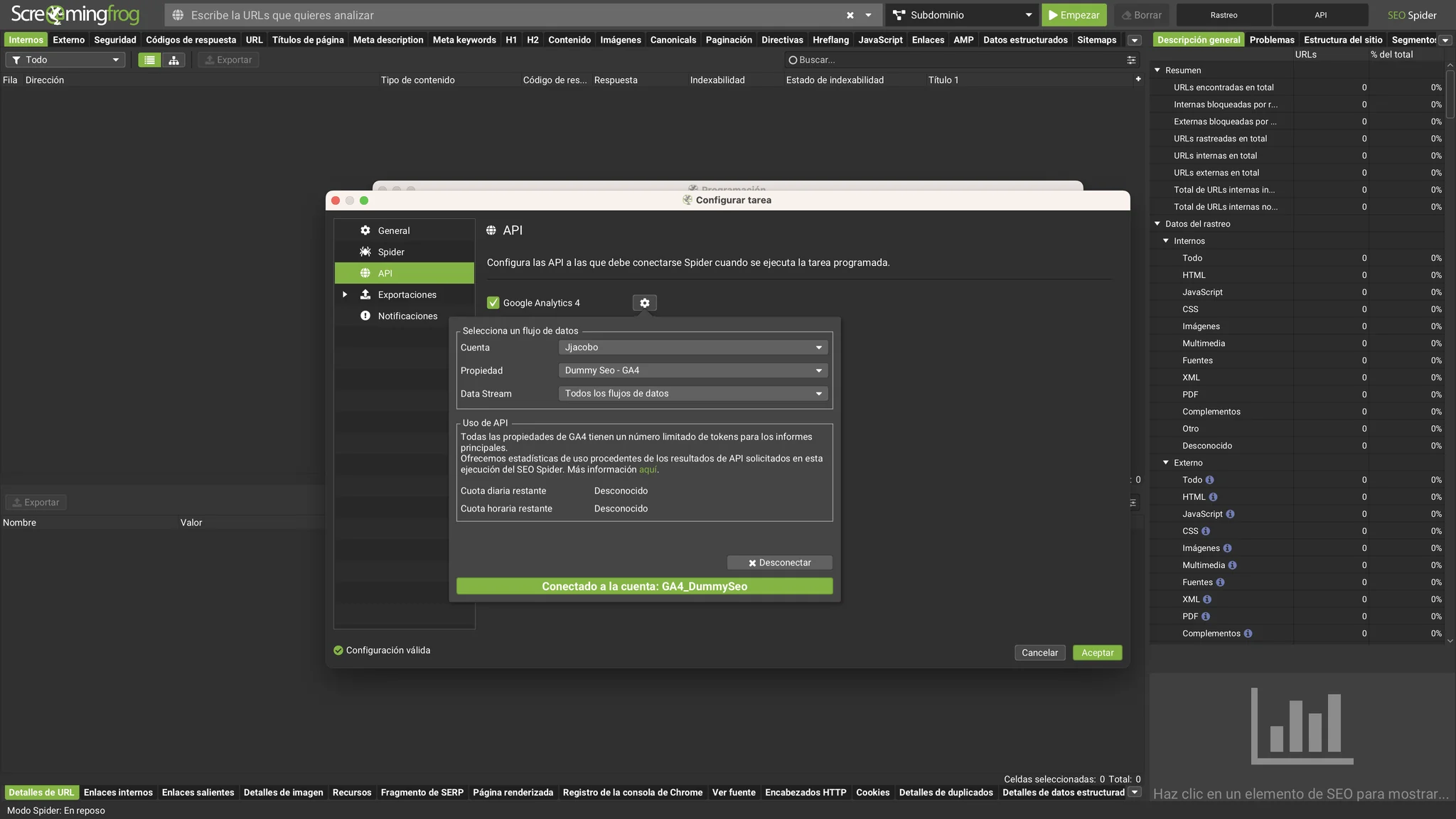Click info icon next to Externo Fuentes
The width and height of the screenshot is (1456, 819).
pyautogui.click(x=1220, y=582)
